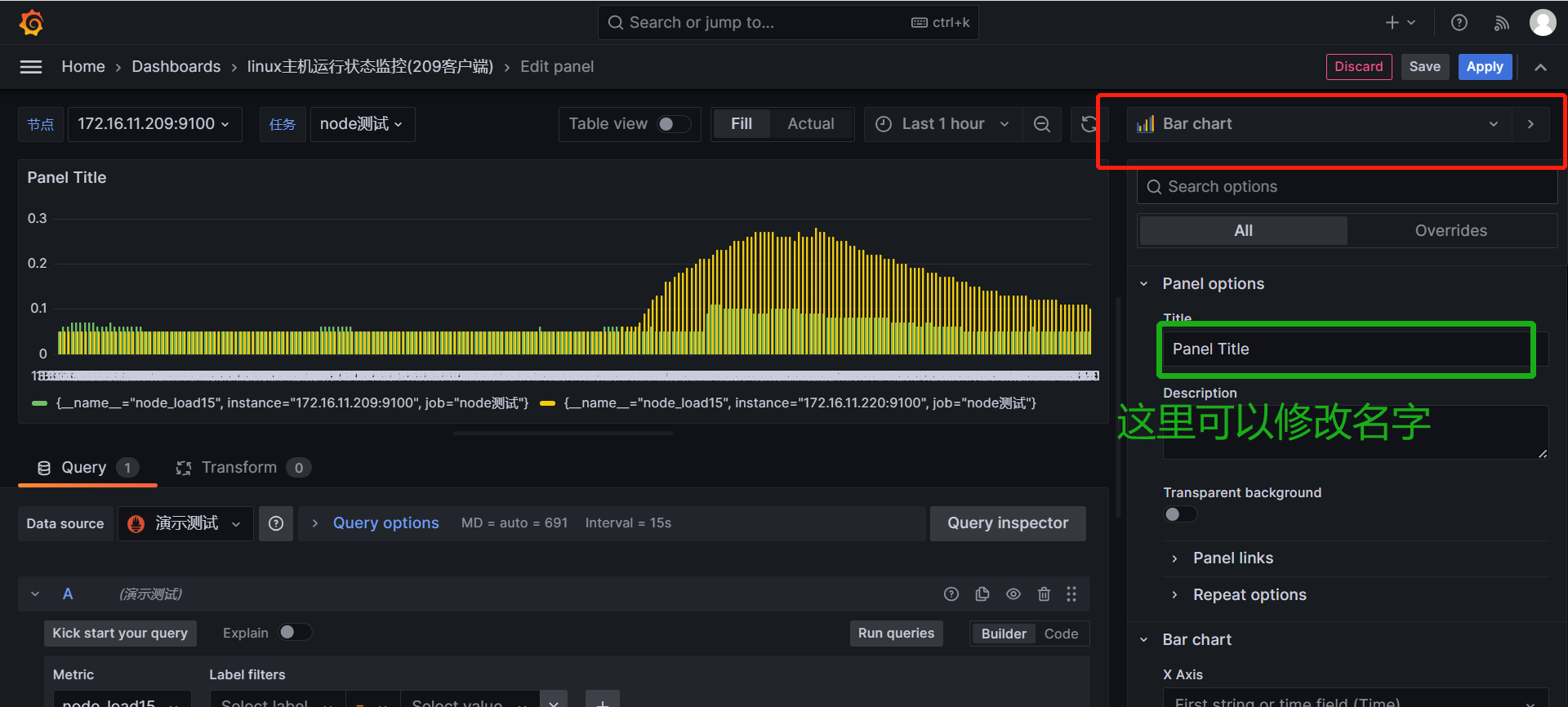
Task: Open the Query inspector
Action: (x=1007, y=523)
